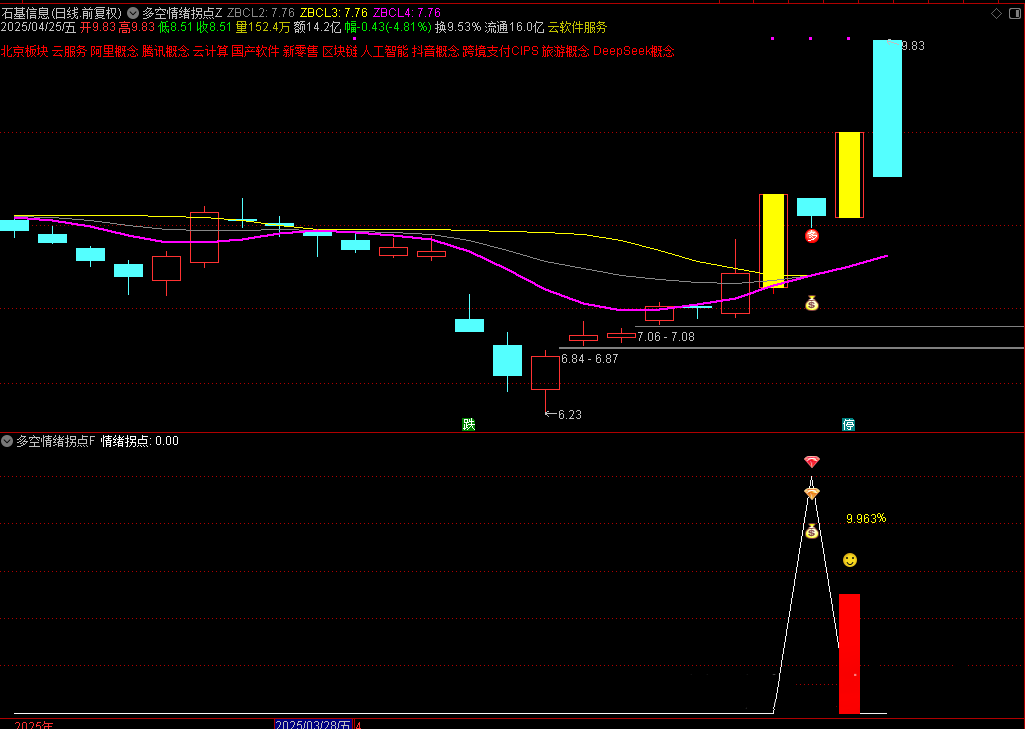Click the orange diamond icon in indicator panel

[811, 493]
